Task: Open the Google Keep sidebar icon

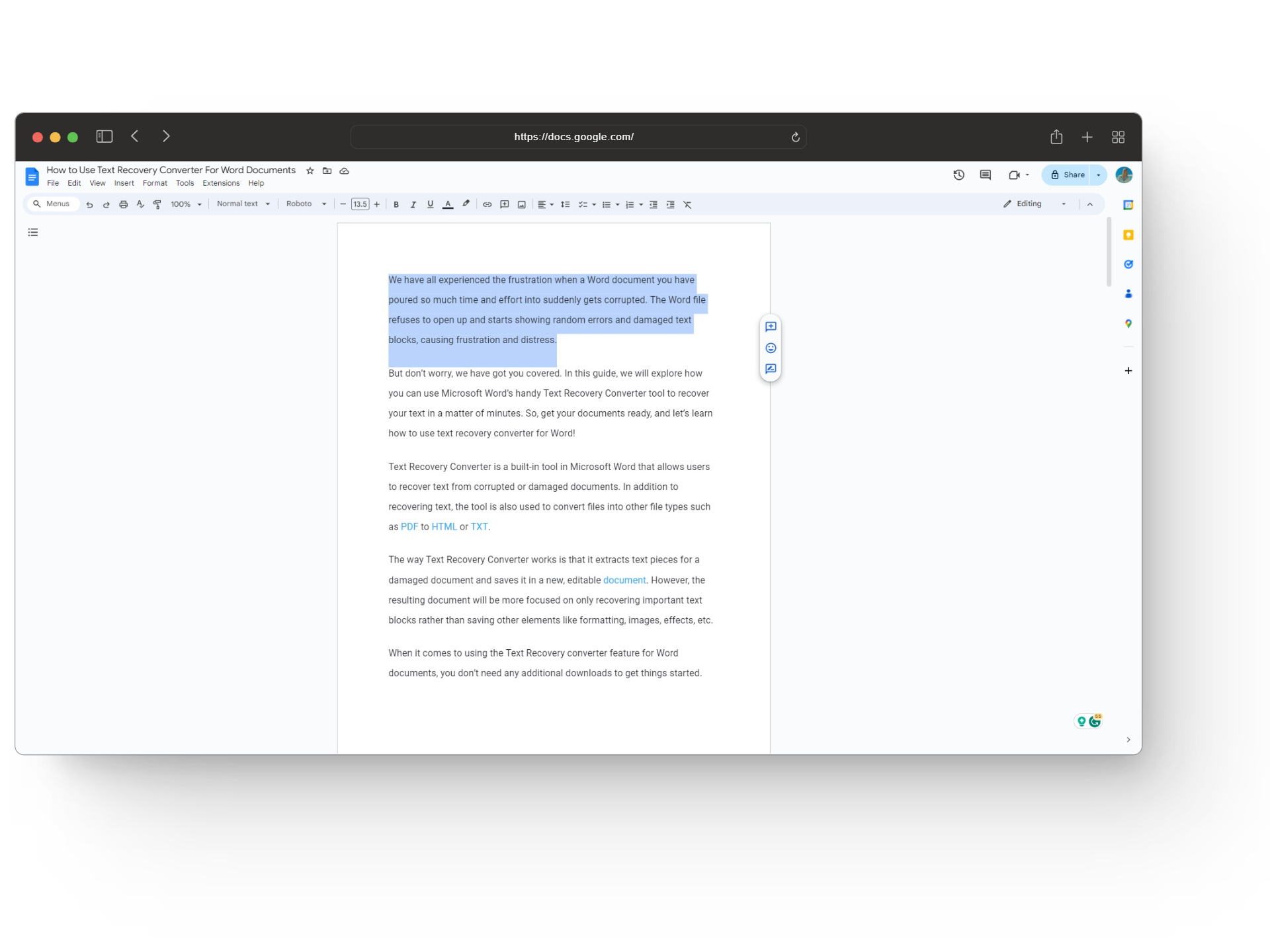Action: tap(1128, 235)
